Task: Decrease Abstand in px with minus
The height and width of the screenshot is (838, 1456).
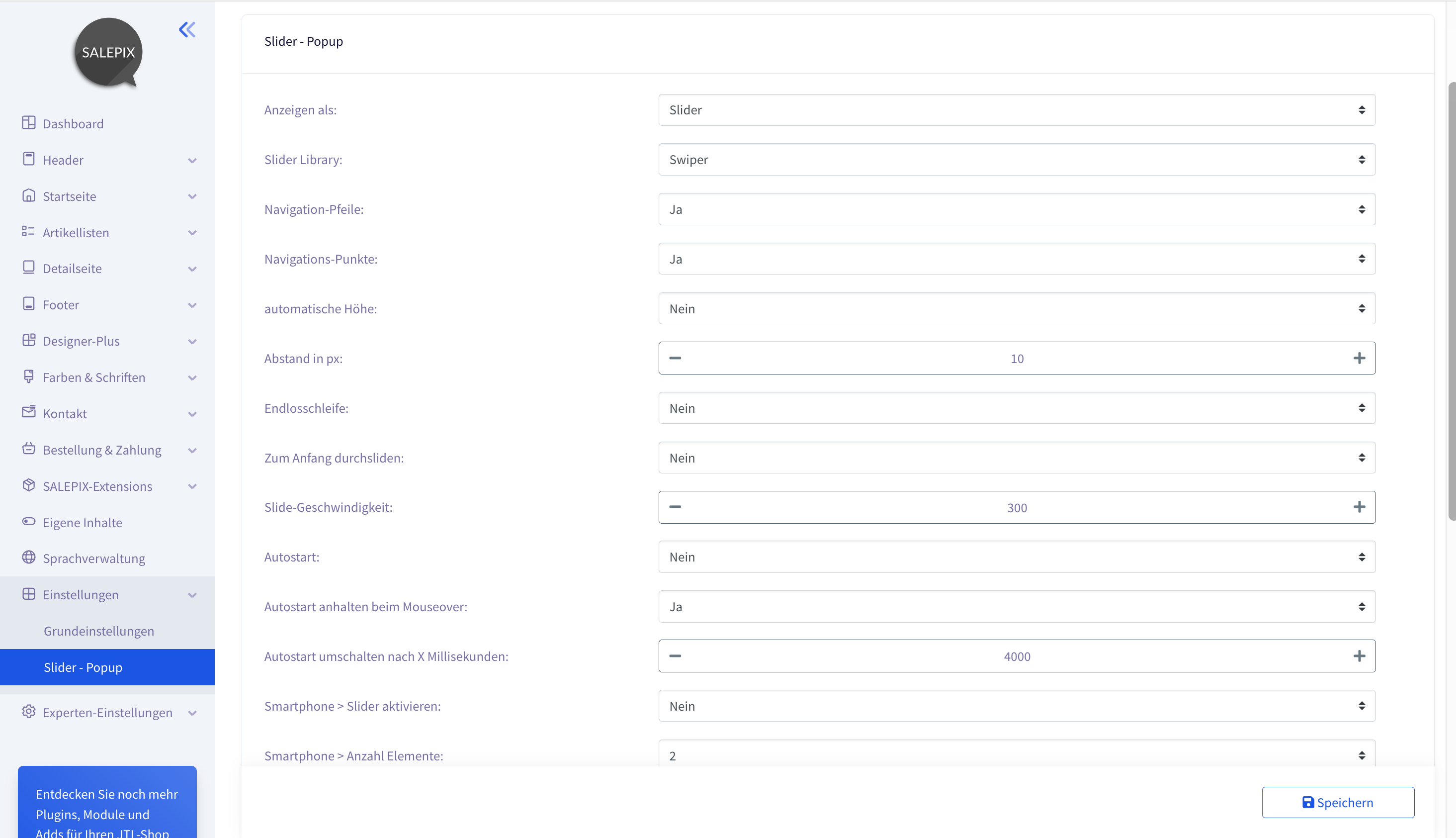Action: coord(676,358)
